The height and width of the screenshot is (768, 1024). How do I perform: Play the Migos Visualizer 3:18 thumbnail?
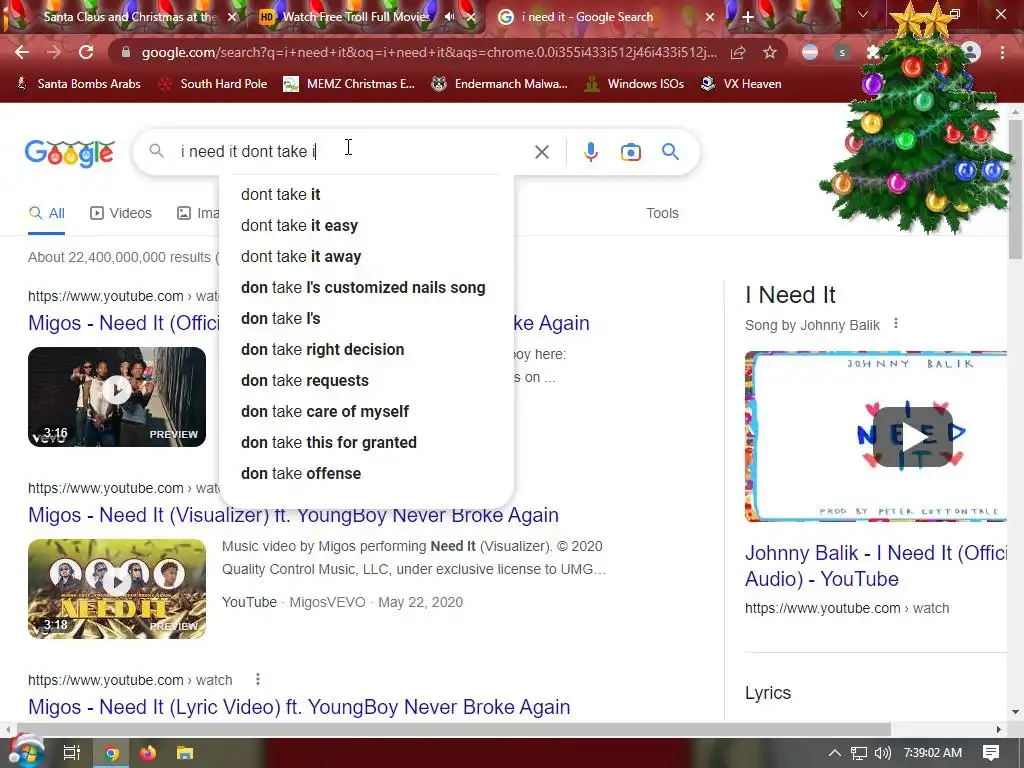pyautogui.click(x=117, y=588)
